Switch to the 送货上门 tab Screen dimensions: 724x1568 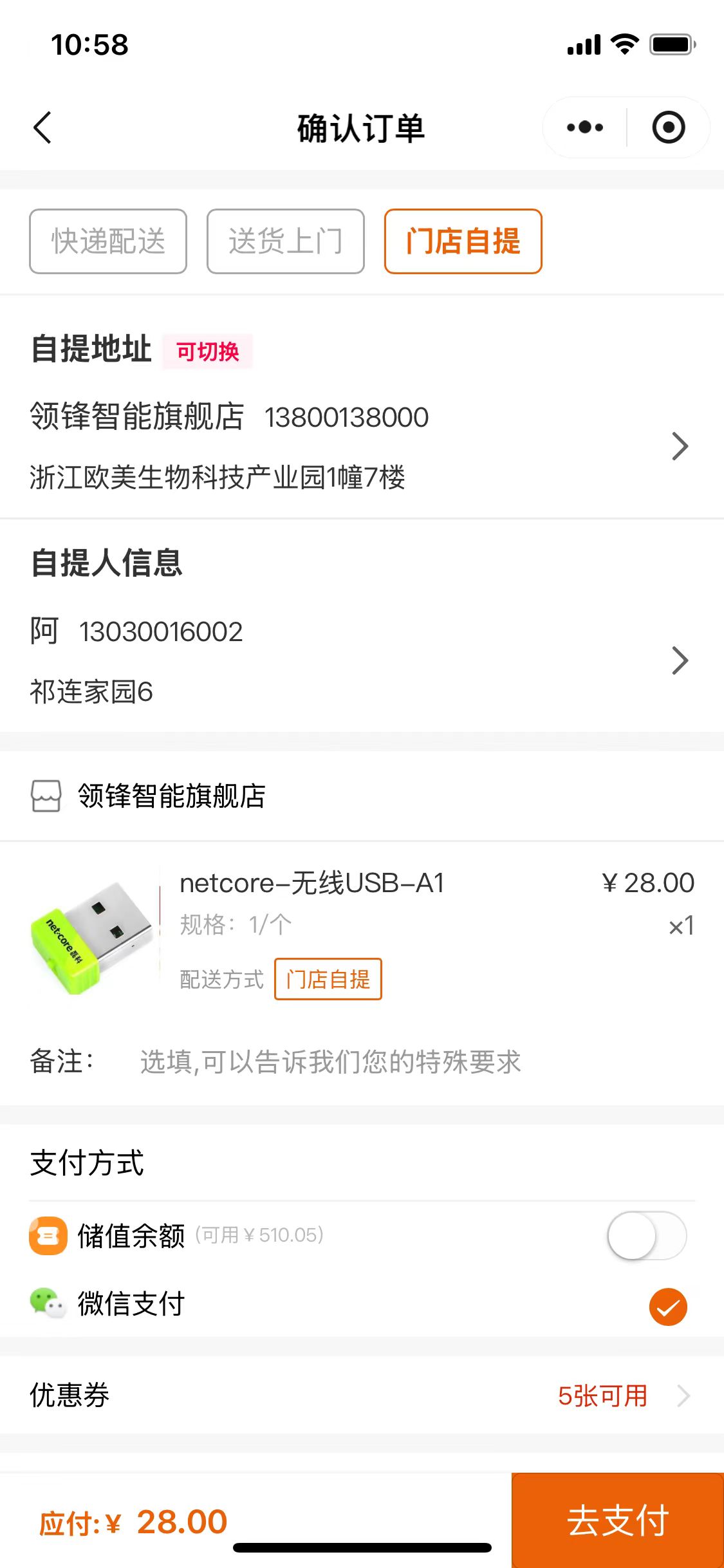[285, 241]
